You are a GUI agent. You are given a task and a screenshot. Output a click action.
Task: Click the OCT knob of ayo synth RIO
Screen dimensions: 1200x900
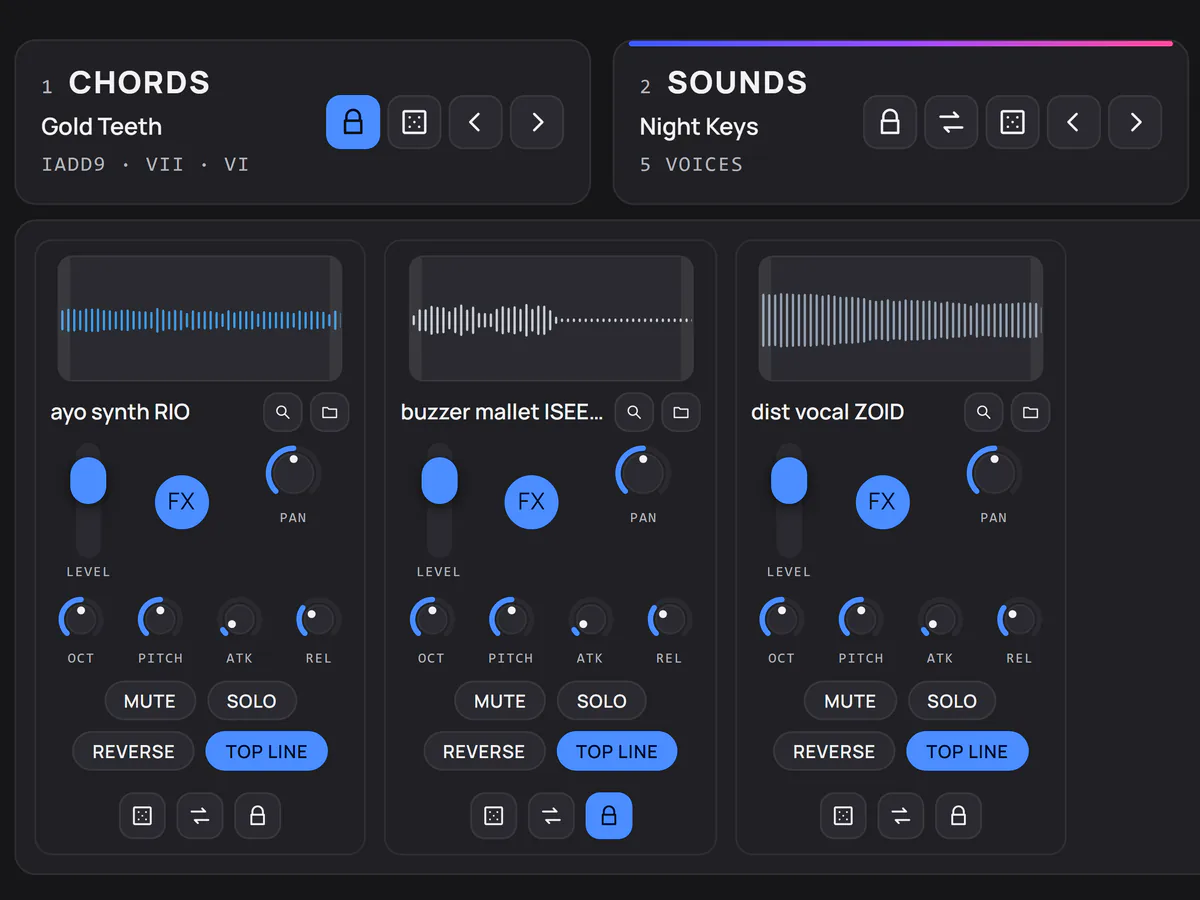pos(81,619)
